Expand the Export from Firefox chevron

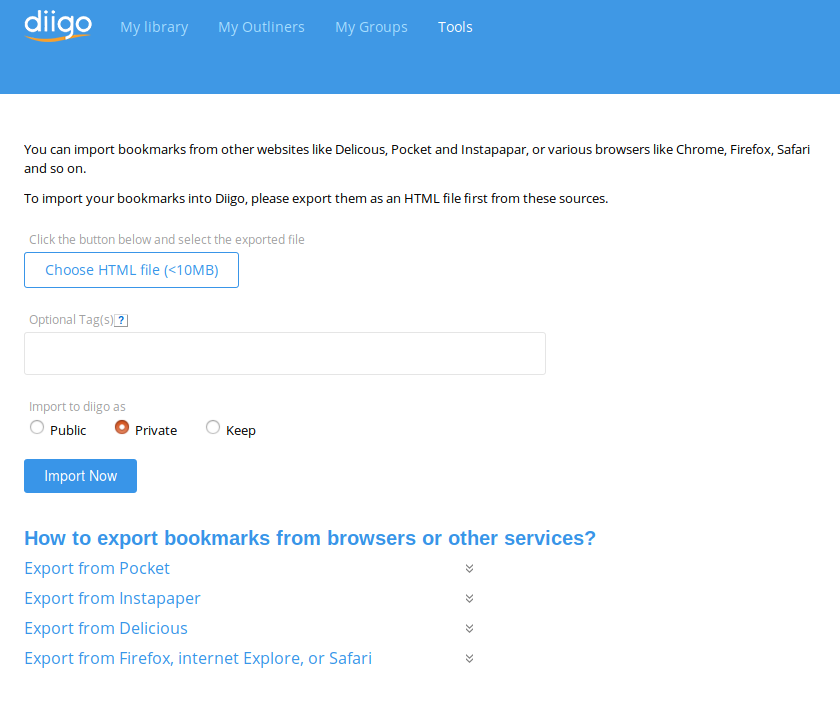click(469, 659)
